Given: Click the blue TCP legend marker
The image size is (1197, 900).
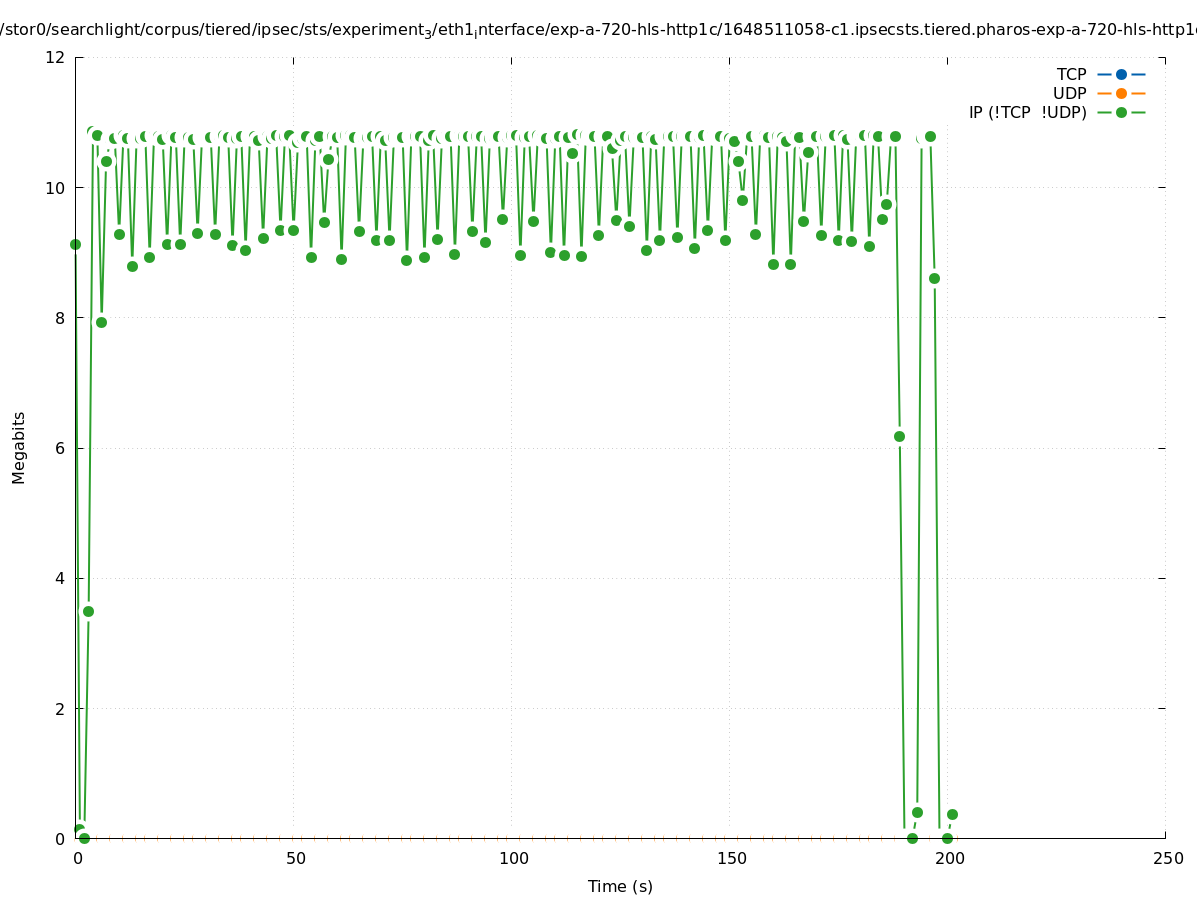Looking at the screenshot, I should click(x=1121, y=74).
